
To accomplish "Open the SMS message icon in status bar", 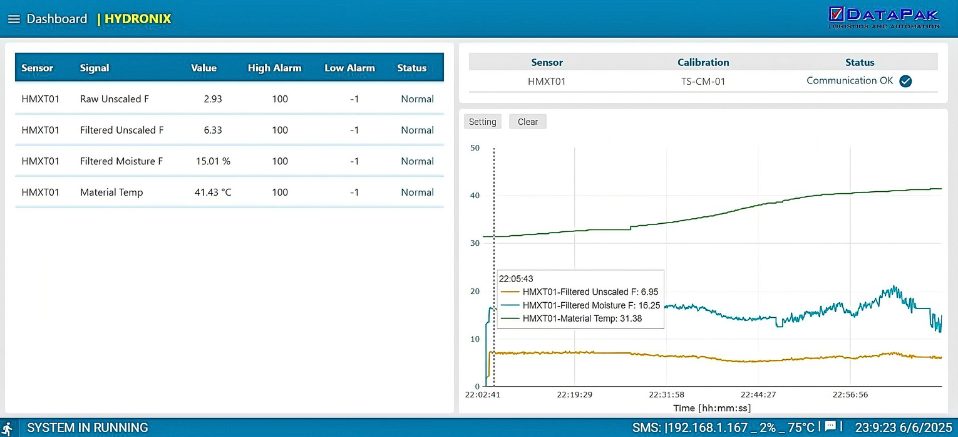I will 830,426.
